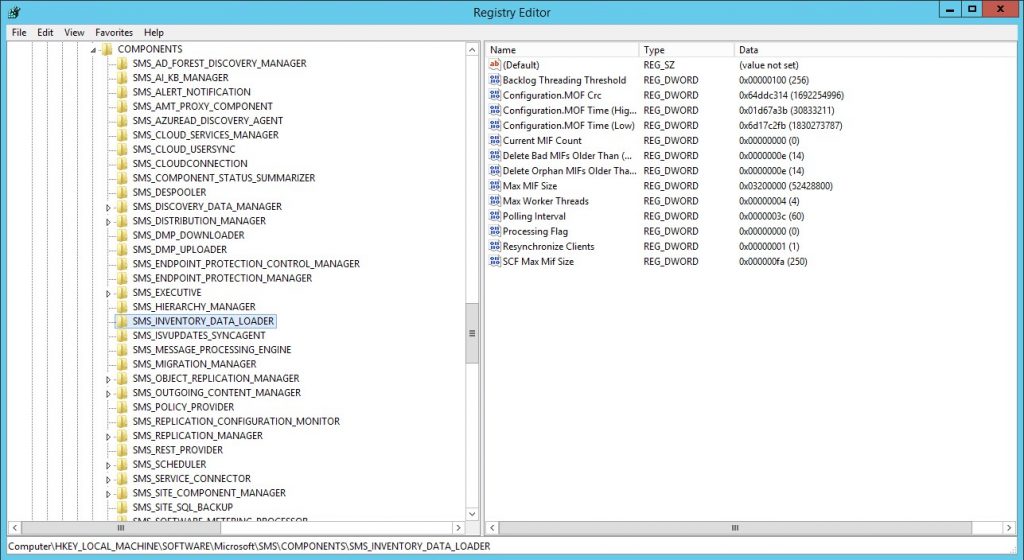Viewport: 1024px width, 560px height.
Task: Collapse the COMPONENTS key
Action: coord(93,49)
